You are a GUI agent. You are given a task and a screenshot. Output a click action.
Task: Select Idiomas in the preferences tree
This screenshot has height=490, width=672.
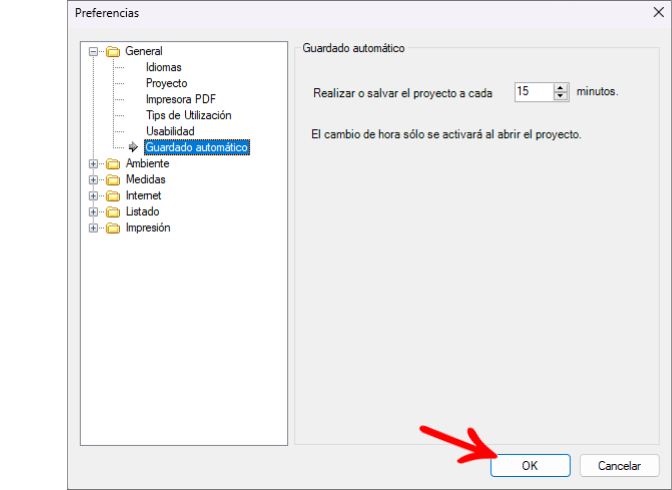click(163, 67)
